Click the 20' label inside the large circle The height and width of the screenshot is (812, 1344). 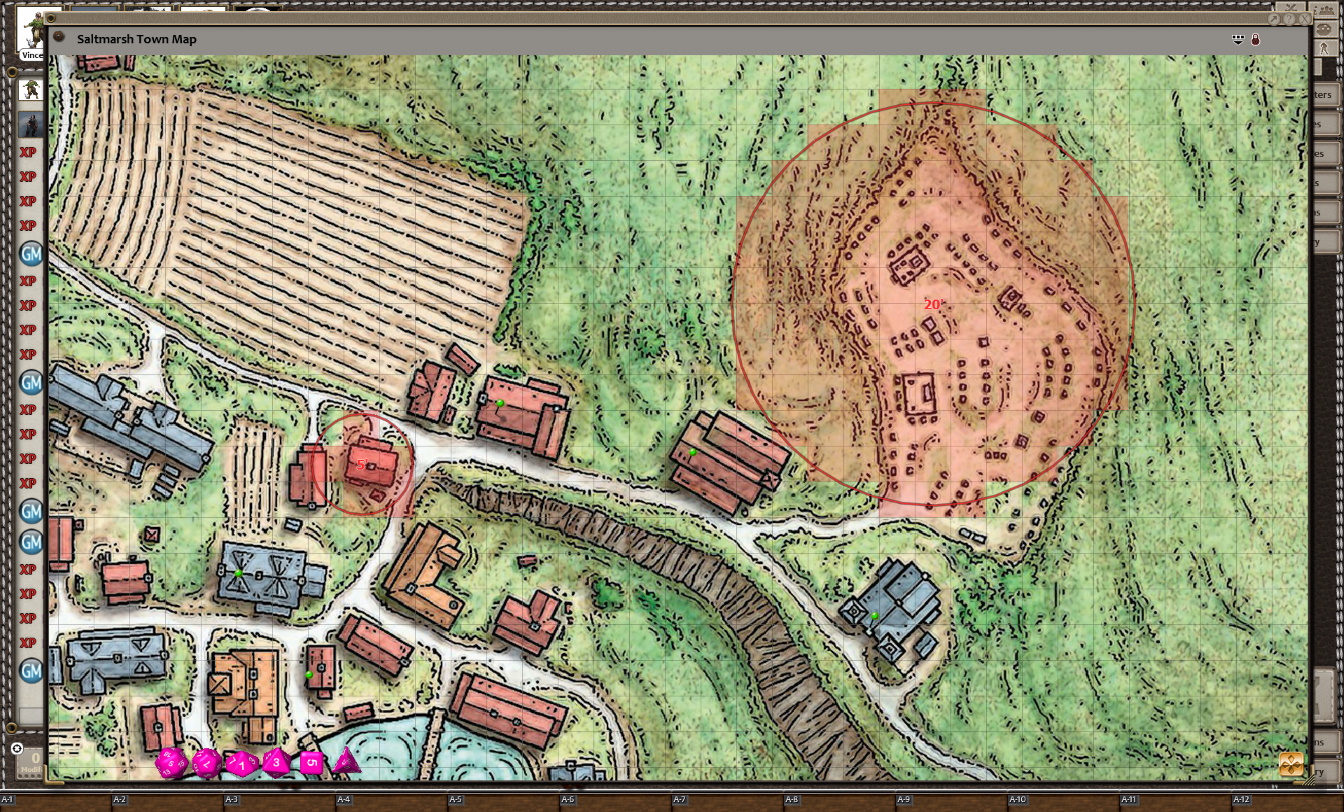point(933,304)
